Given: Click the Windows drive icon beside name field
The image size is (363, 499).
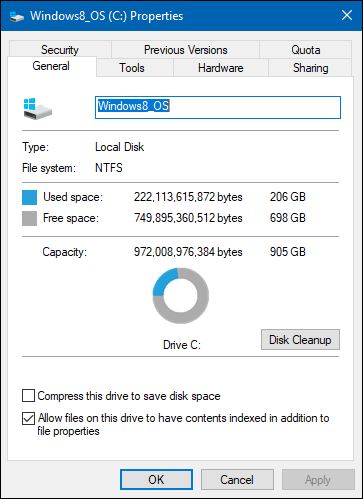Looking at the screenshot, I should click(38, 109).
